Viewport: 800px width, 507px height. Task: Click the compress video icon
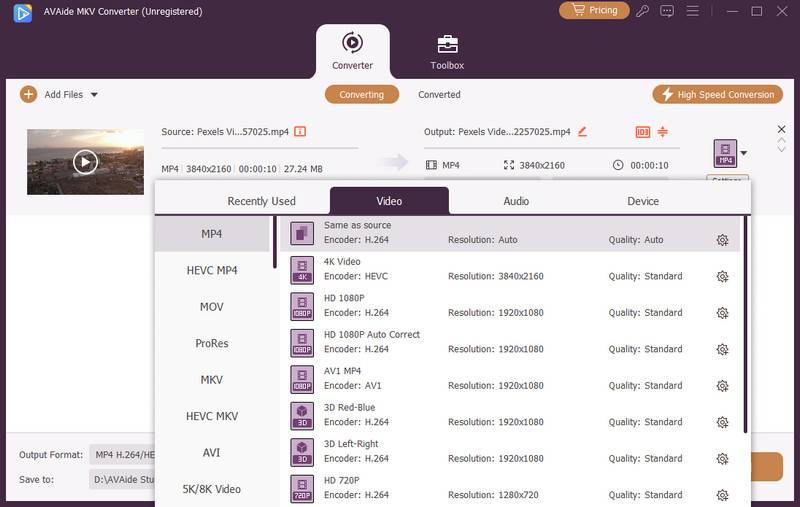tap(663, 132)
